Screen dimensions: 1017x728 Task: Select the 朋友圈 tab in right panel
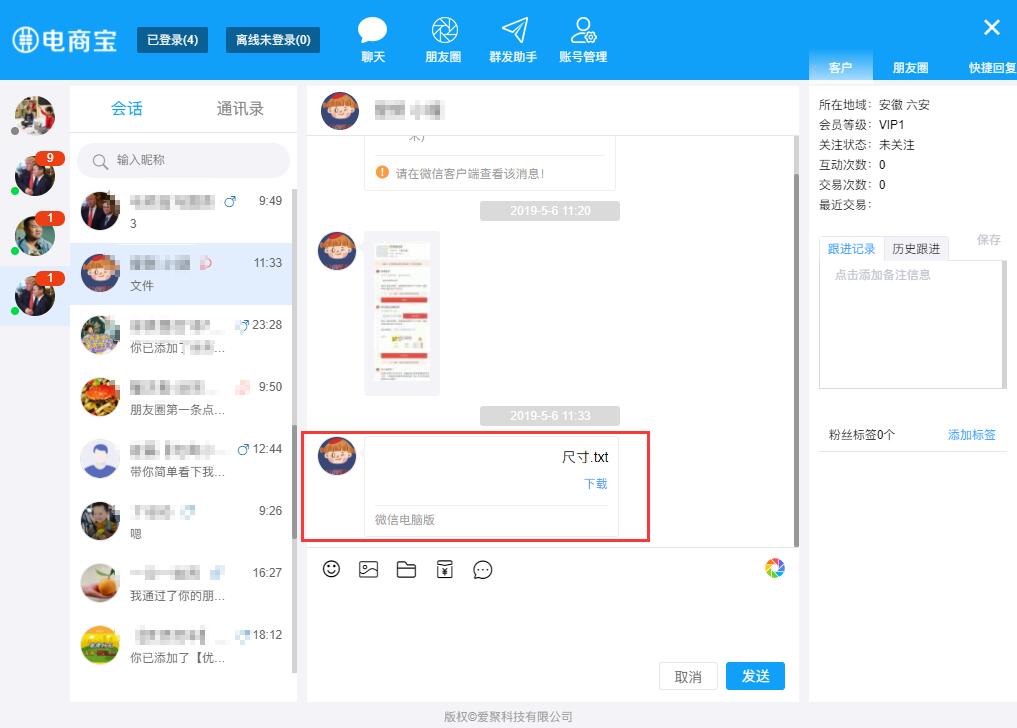pos(910,68)
